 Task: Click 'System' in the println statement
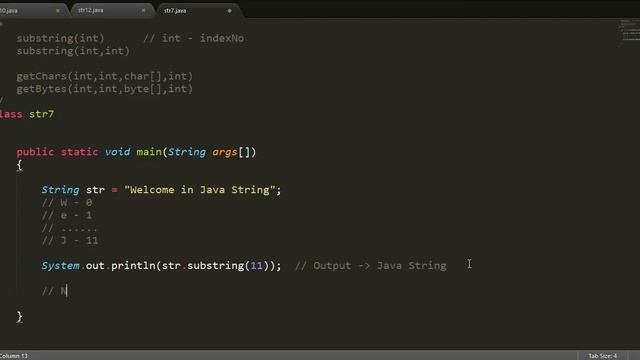(x=60, y=266)
